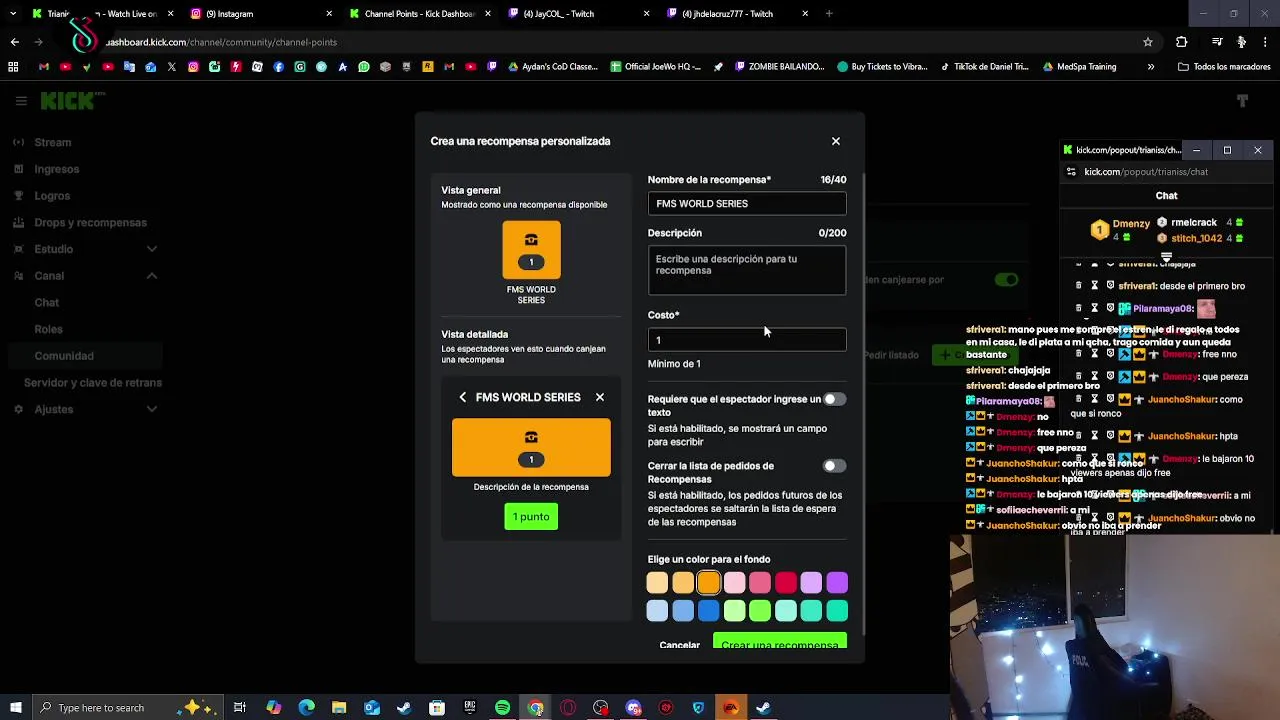Click the browser back arrow
Viewport: 1280px width, 720px height.
click(x=14, y=42)
